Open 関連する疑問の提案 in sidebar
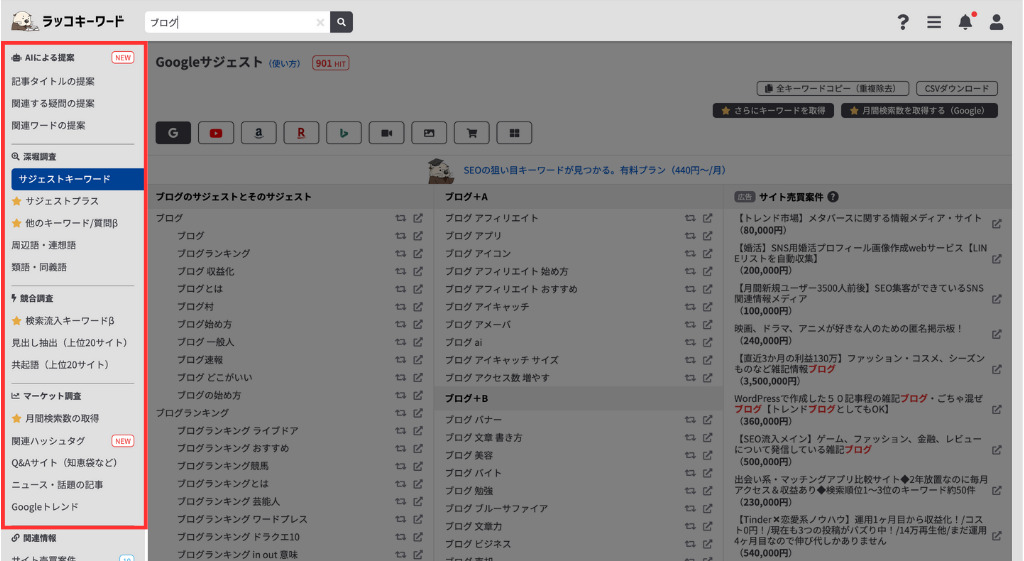Image resolution: width=1024 pixels, height=561 pixels. click(53, 103)
